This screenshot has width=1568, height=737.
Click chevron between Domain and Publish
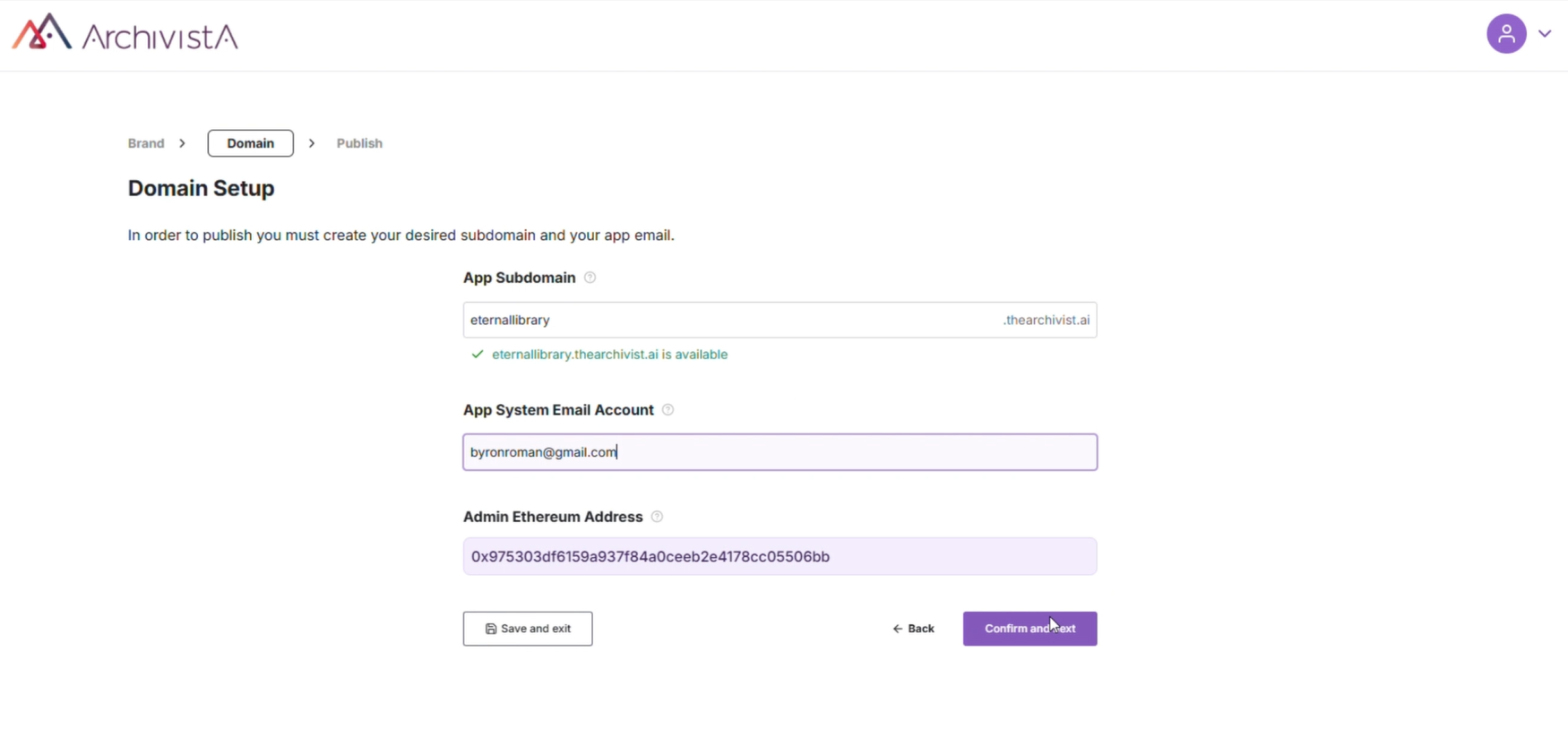pyautogui.click(x=312, y=143)
